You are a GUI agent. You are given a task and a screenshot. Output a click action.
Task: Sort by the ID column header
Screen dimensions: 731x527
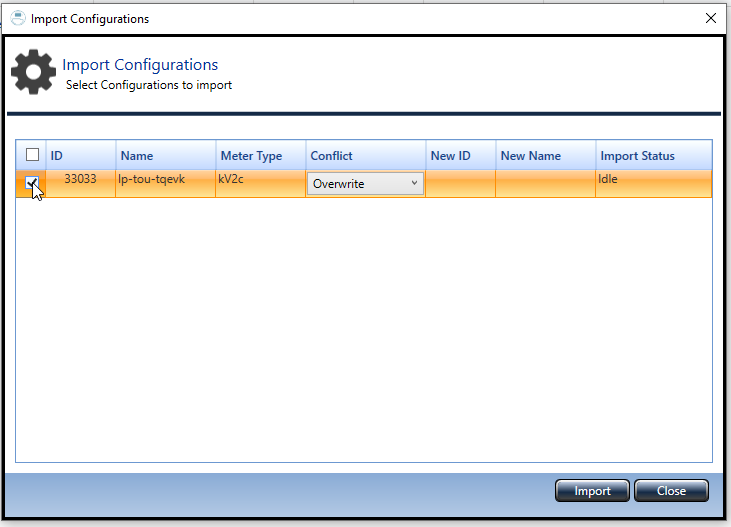pos(80,156)
